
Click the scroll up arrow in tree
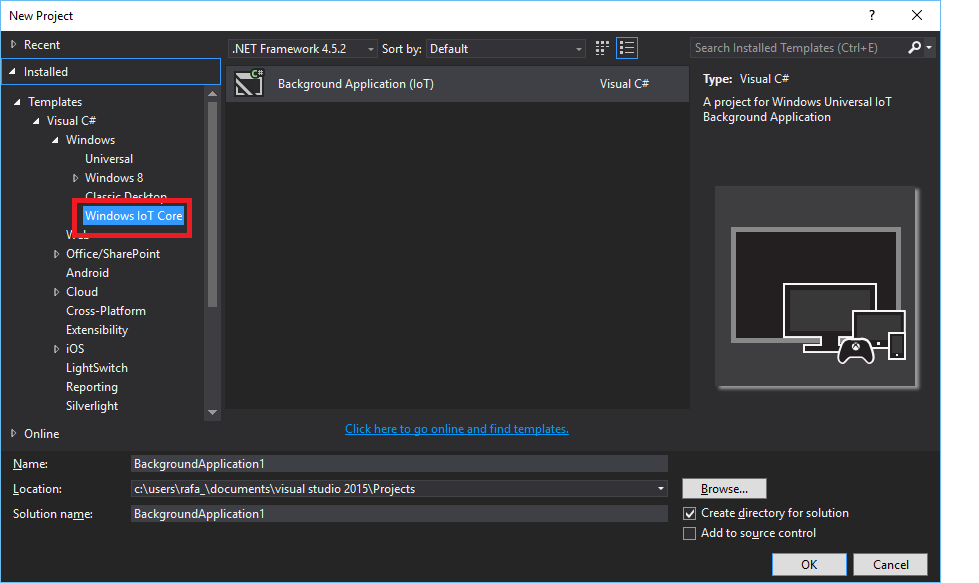coord(212,94)
